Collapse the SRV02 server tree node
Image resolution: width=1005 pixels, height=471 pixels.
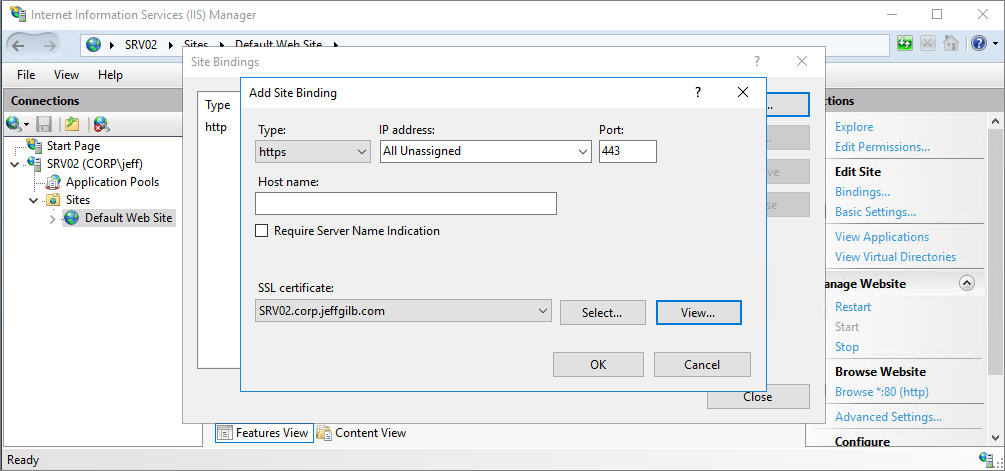15,164
